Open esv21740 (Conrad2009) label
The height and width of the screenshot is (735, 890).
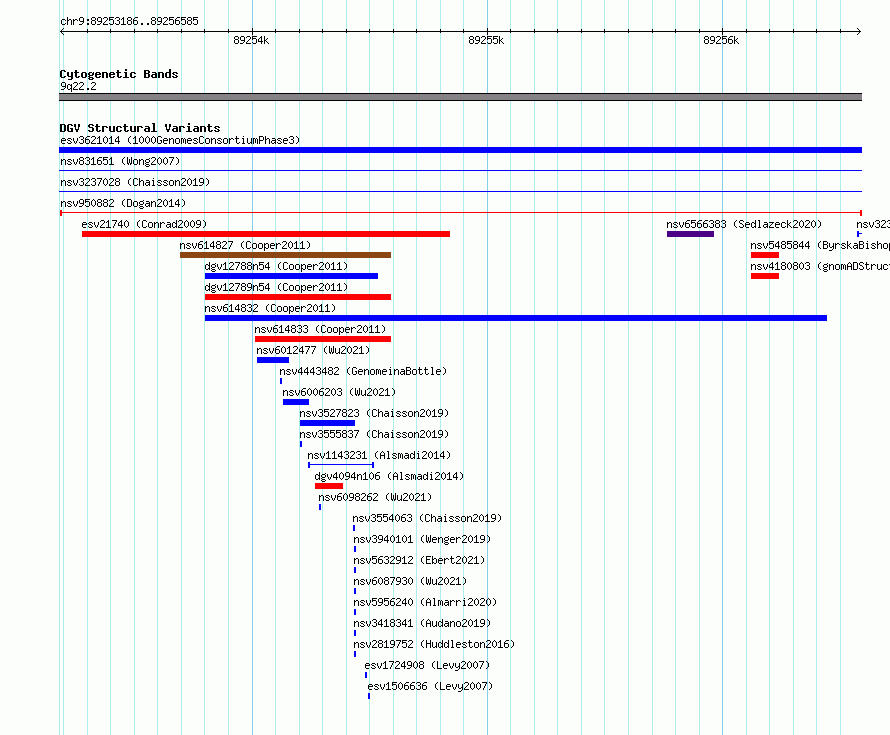pyautogui.click(x=144, y=224)
